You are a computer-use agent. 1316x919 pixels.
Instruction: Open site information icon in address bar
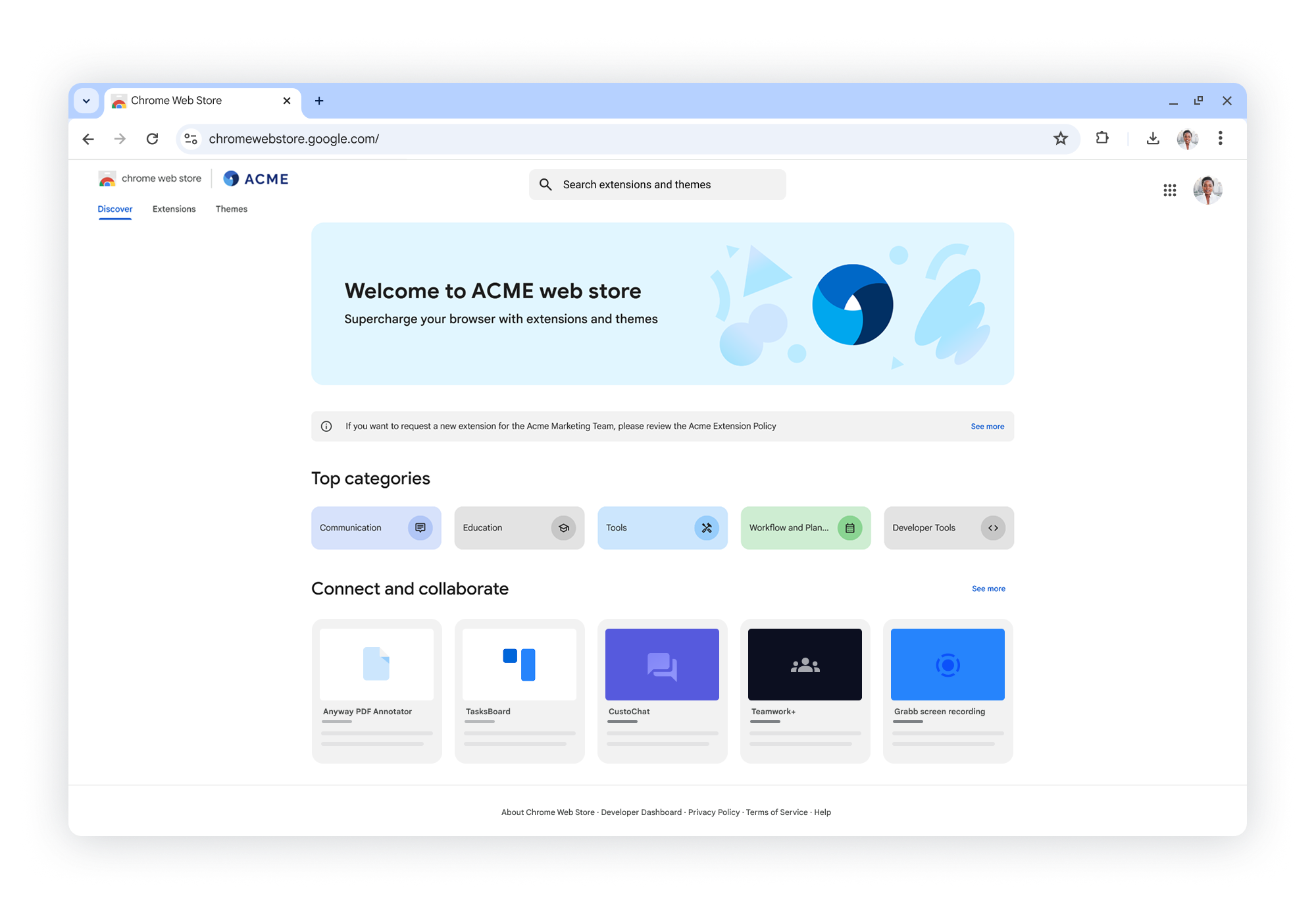(191, 139)
